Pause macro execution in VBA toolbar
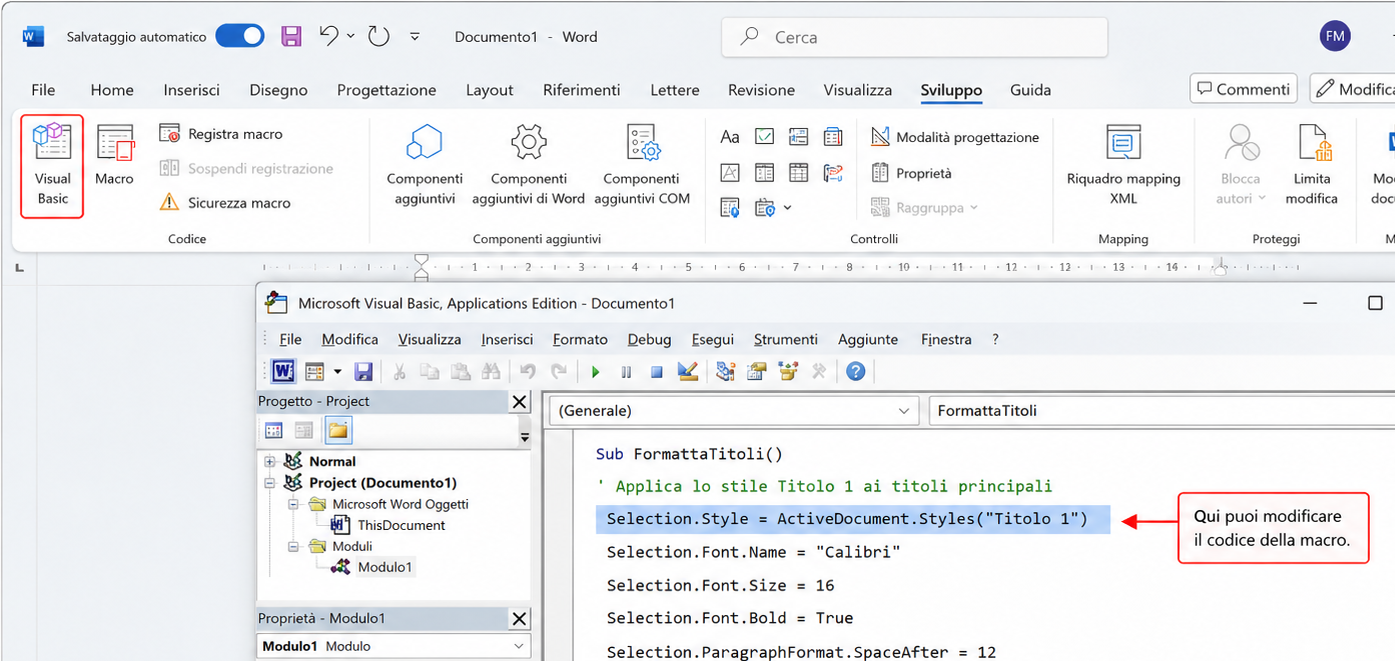Image resolution: width=1395 pixels, height=661 pixels. (626, 372)
